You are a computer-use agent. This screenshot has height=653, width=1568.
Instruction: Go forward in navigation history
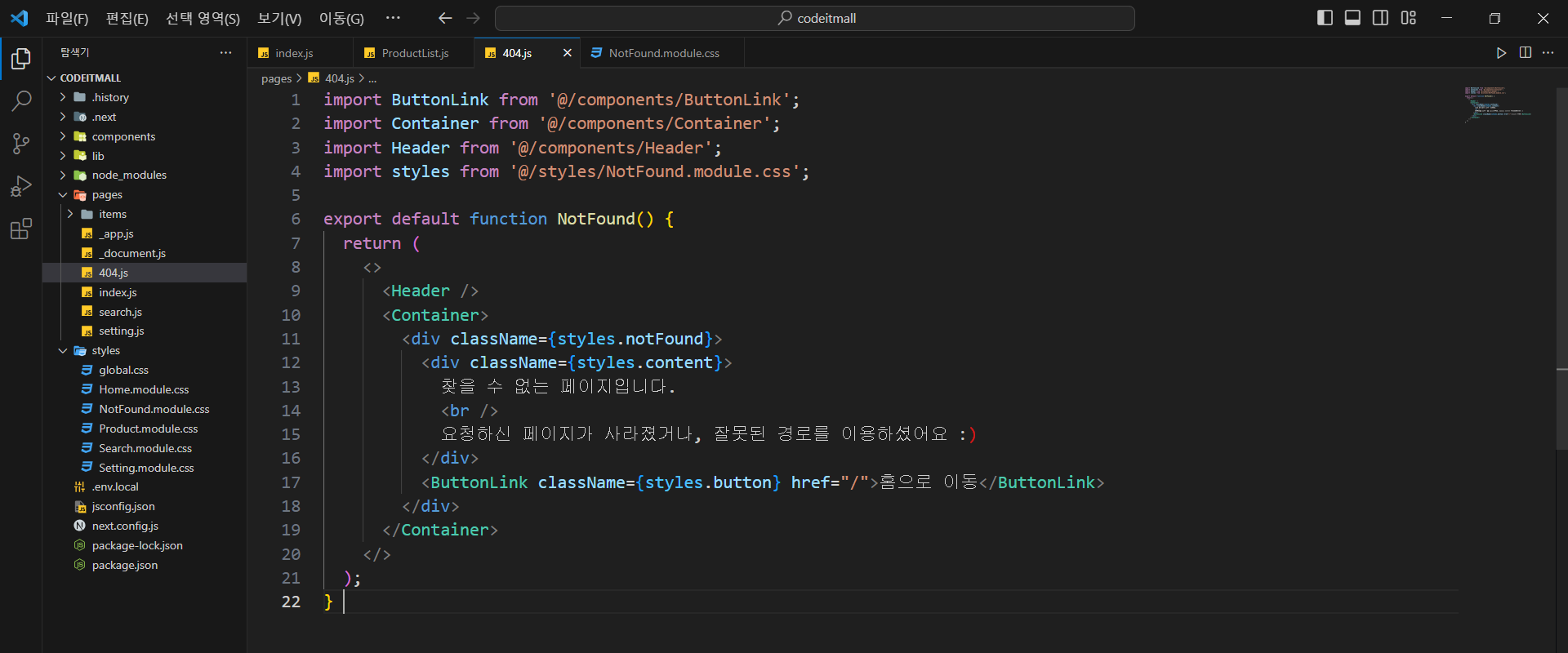pyautogui.click(x=473, y=18)
